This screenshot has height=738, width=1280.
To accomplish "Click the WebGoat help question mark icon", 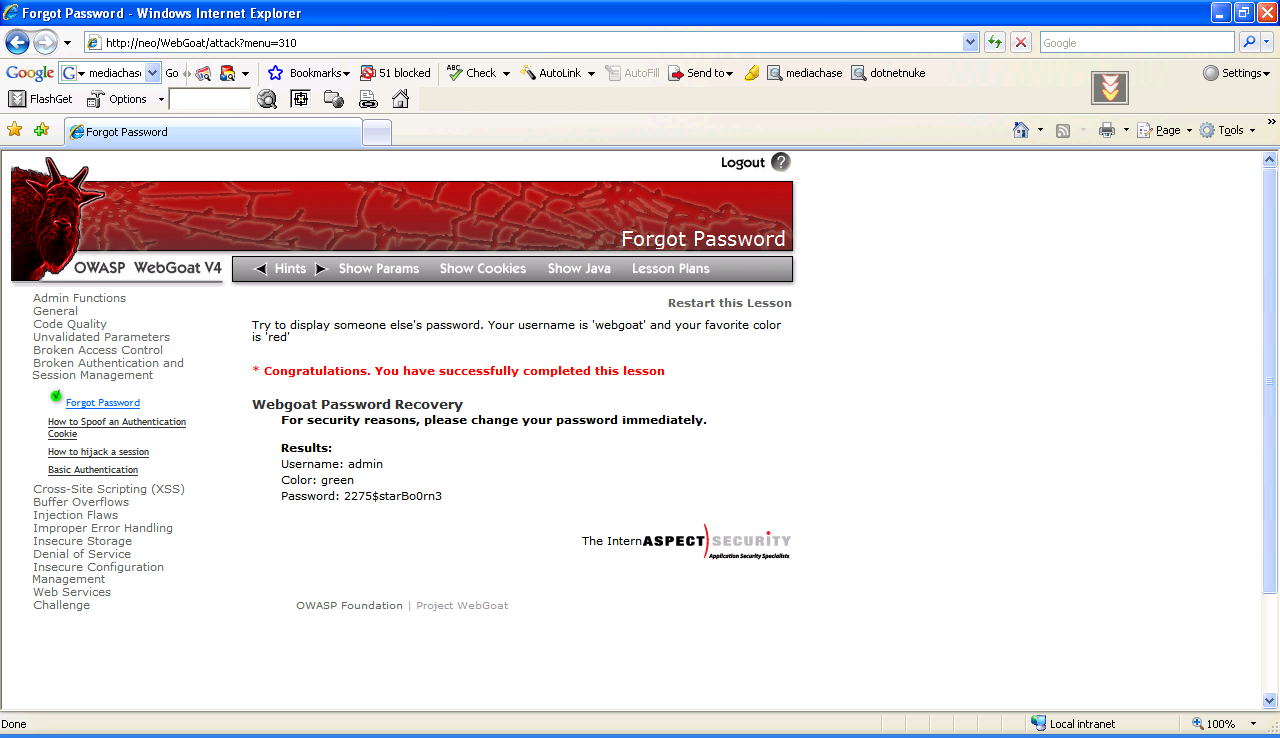I will pos(781,162).
